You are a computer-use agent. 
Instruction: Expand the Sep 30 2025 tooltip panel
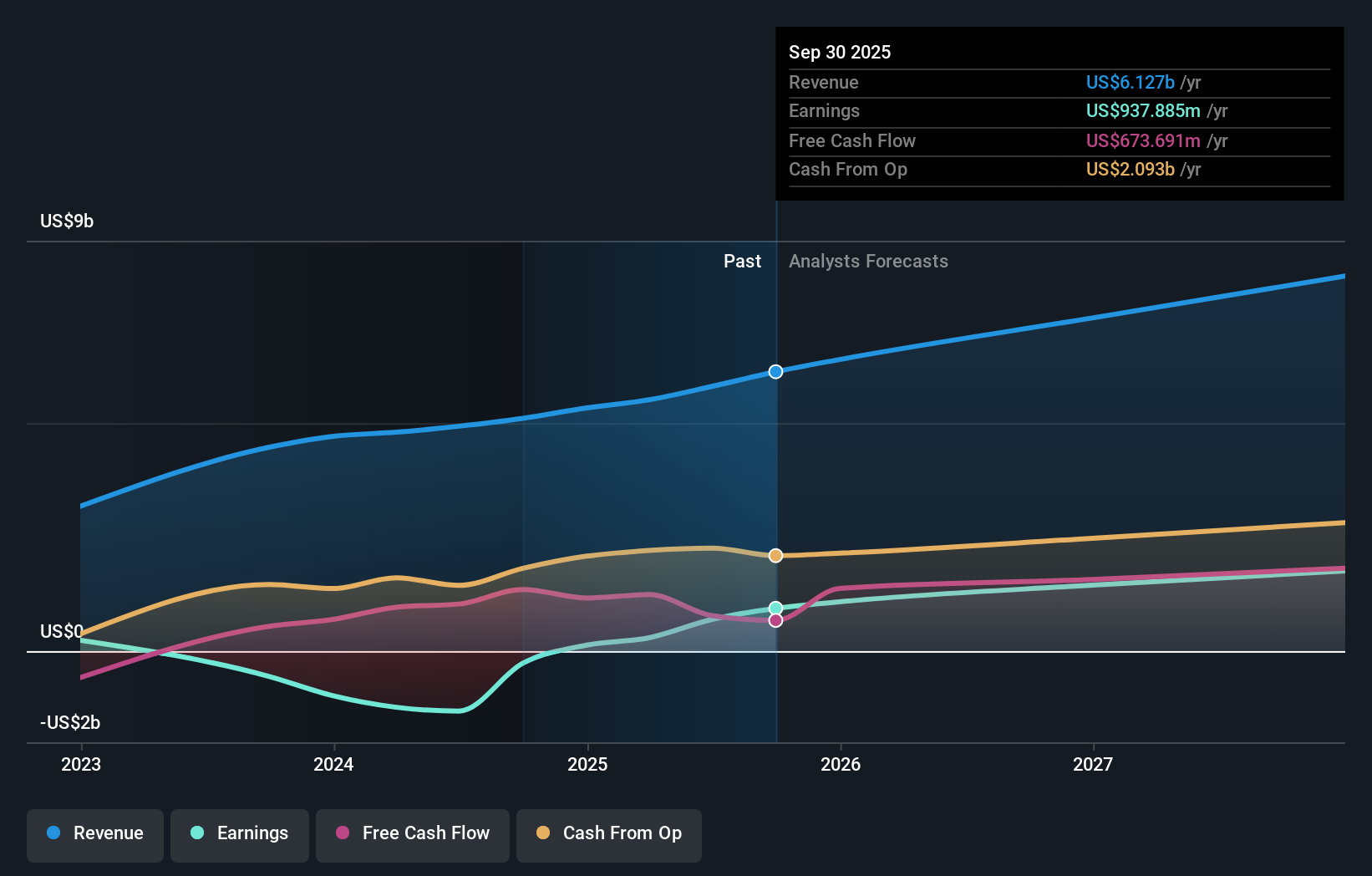pos(840,52)
